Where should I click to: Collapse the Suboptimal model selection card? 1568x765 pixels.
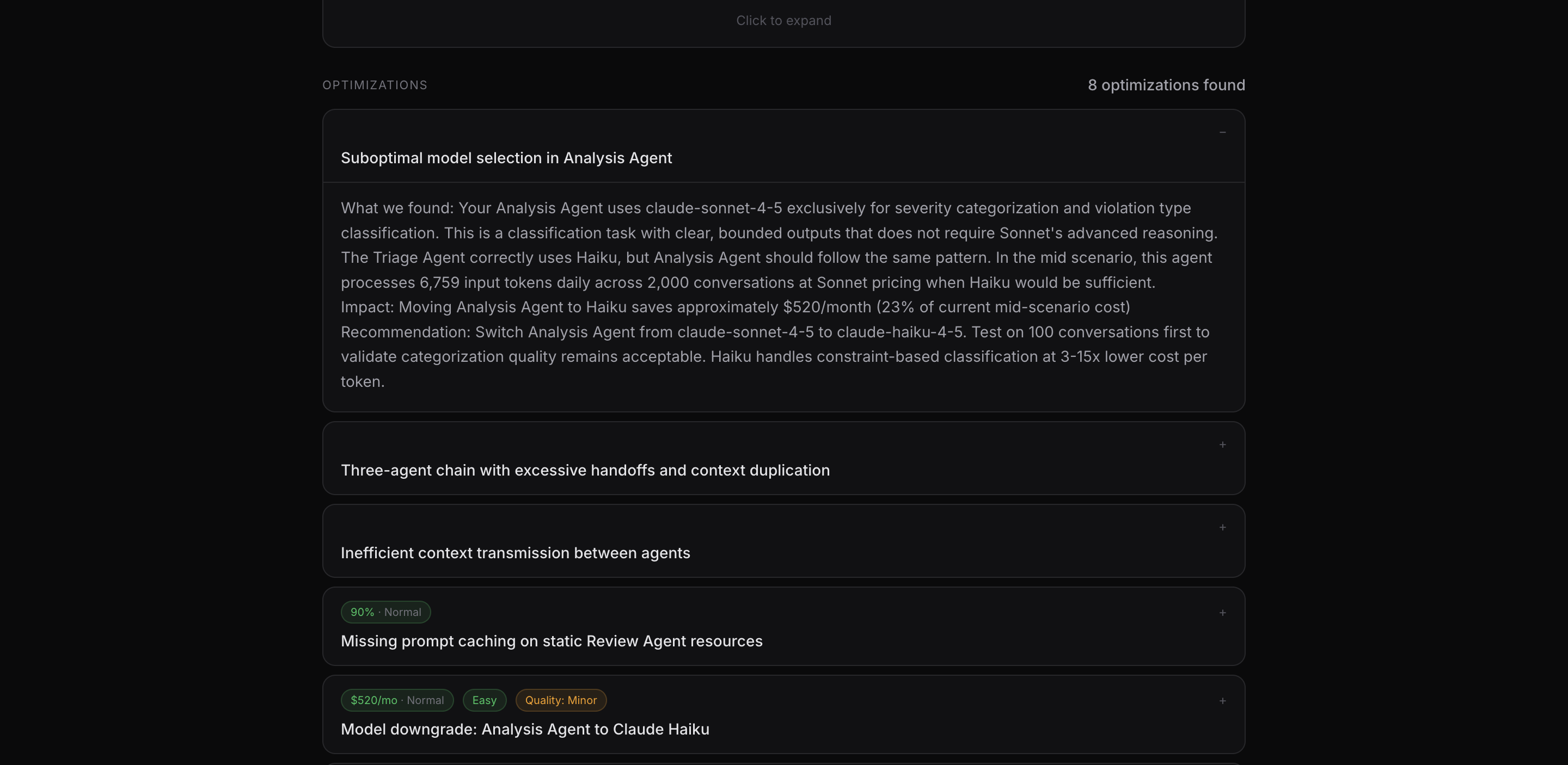click(1223, 133)
